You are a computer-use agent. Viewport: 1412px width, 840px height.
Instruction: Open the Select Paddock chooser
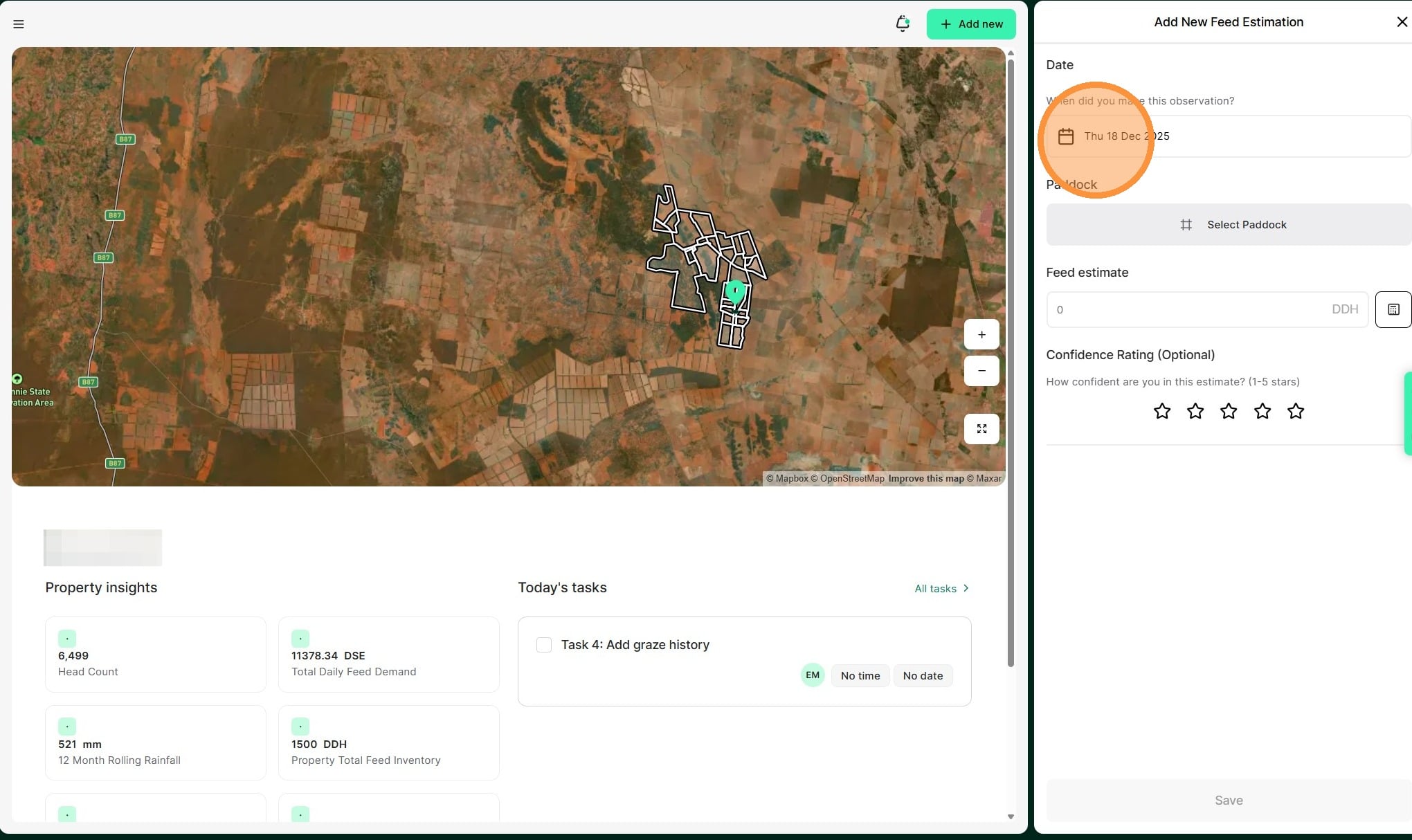coord(1228,225)
